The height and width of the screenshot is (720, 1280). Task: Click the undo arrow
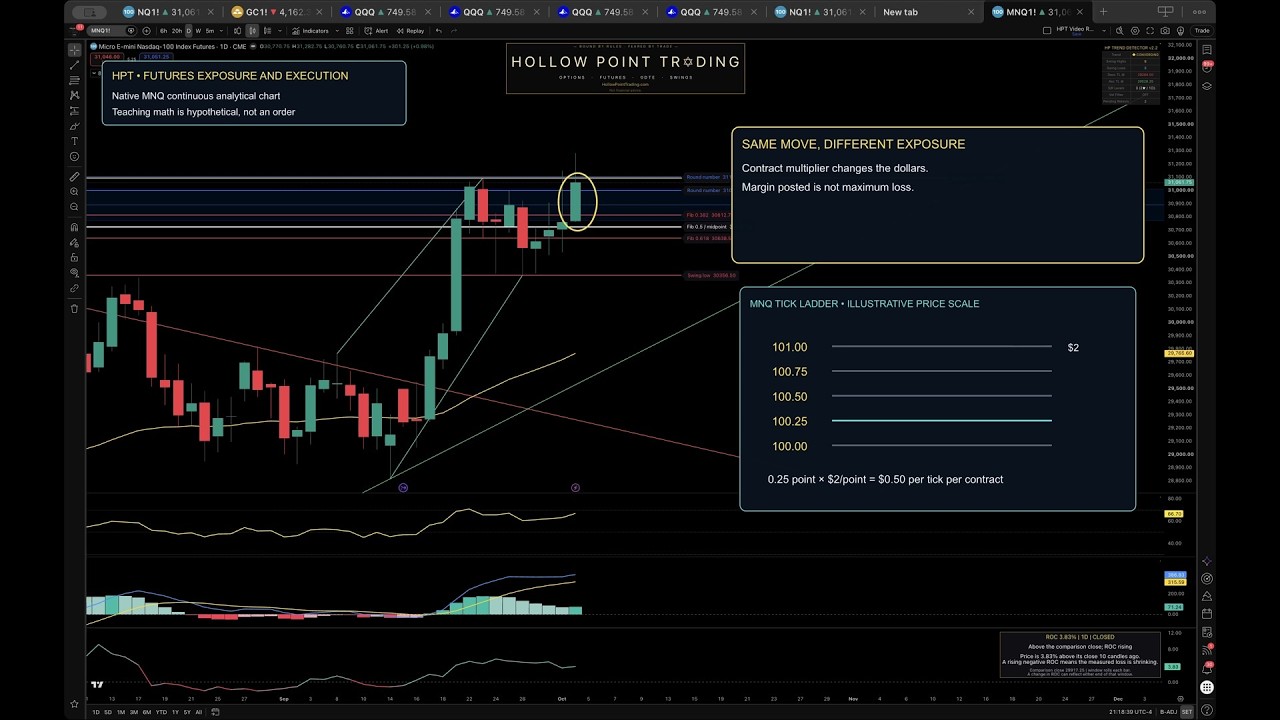click(x=440, y=31)
